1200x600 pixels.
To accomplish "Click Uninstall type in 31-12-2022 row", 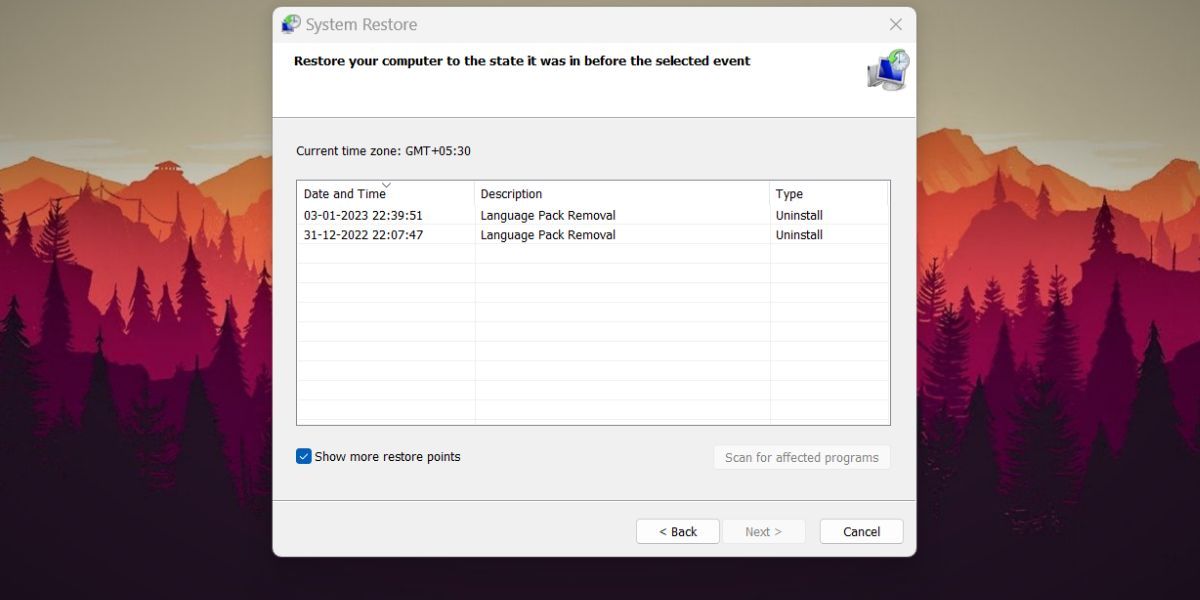I will 799,235.
